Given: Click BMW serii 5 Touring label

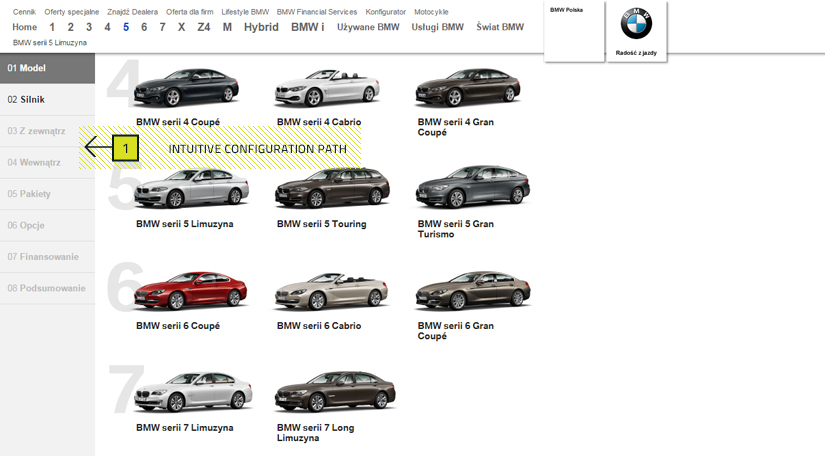Looking at the screenshot, I should coord(321,224).
